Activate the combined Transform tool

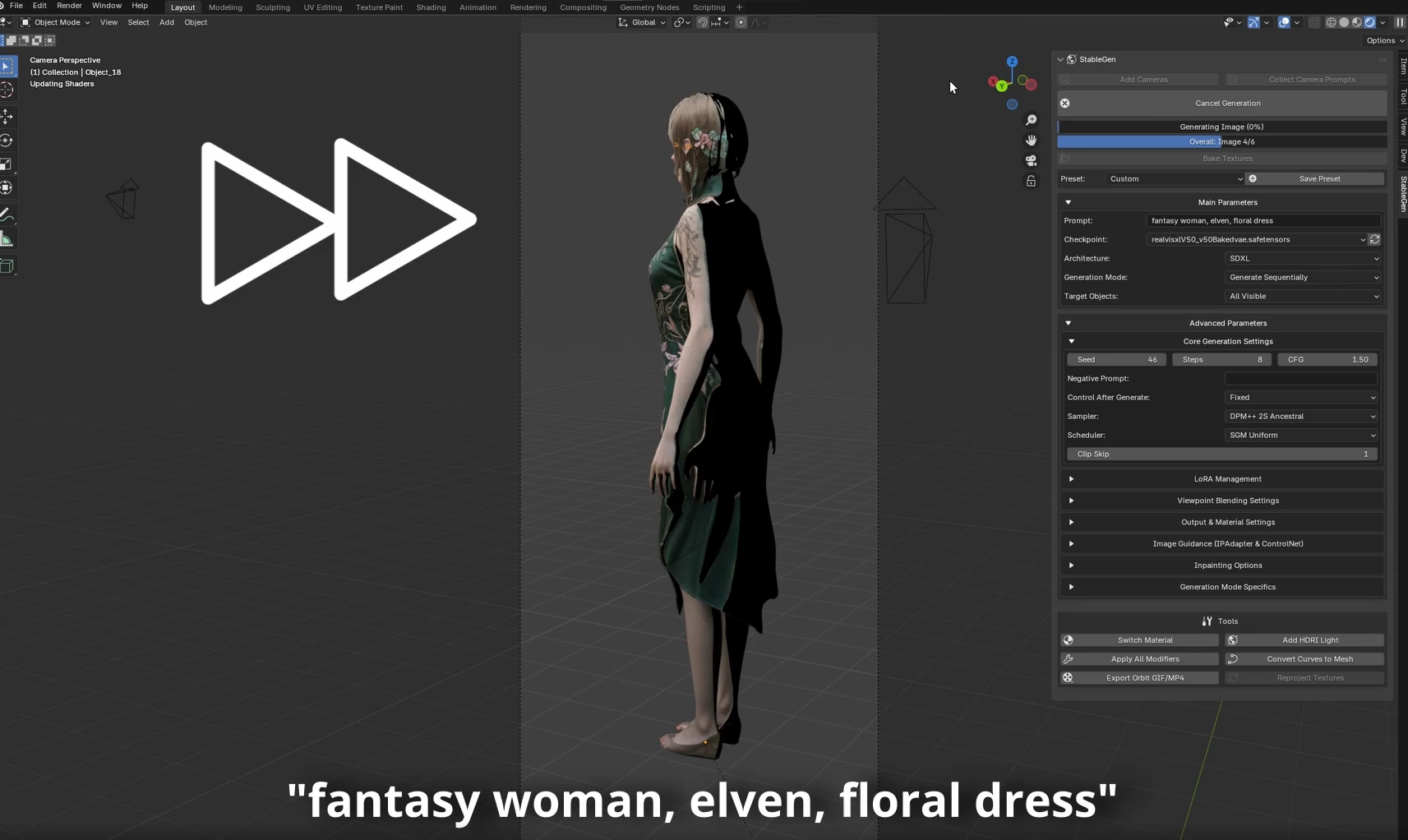click(x=7, y=188)
